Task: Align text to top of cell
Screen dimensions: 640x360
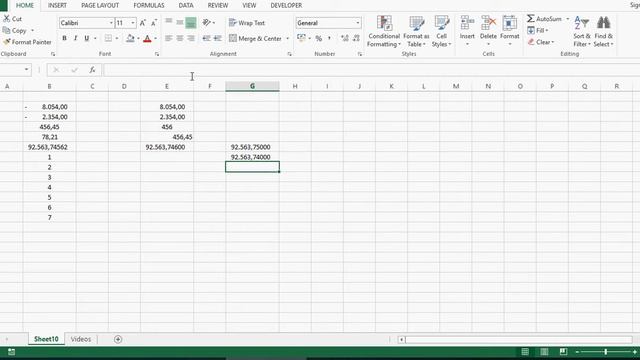Action: tap(169, 22)
